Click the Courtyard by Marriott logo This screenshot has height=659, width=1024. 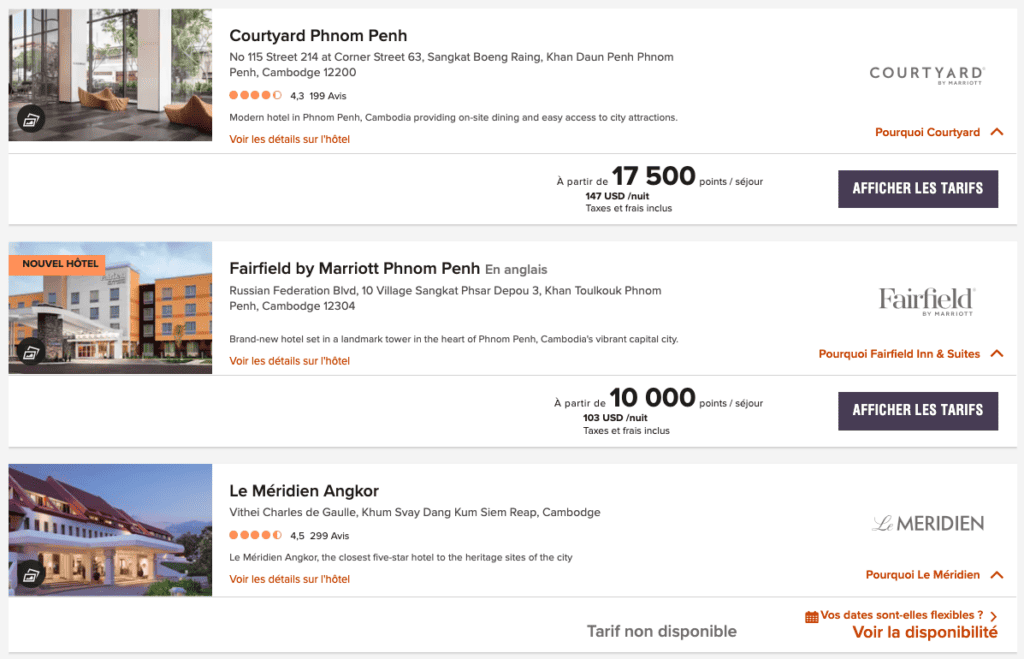[926, 75]
